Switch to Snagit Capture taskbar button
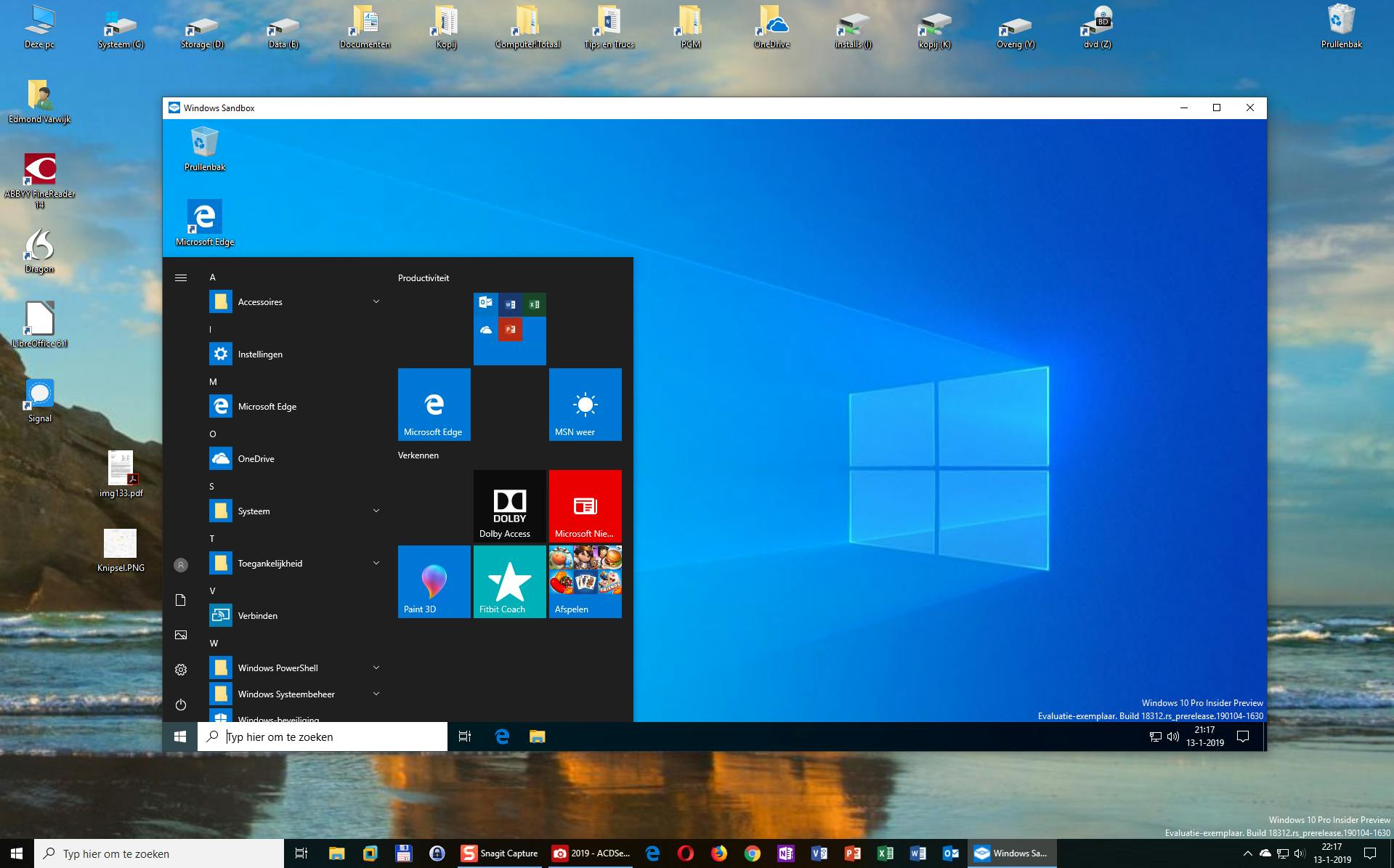 [501, 853]
